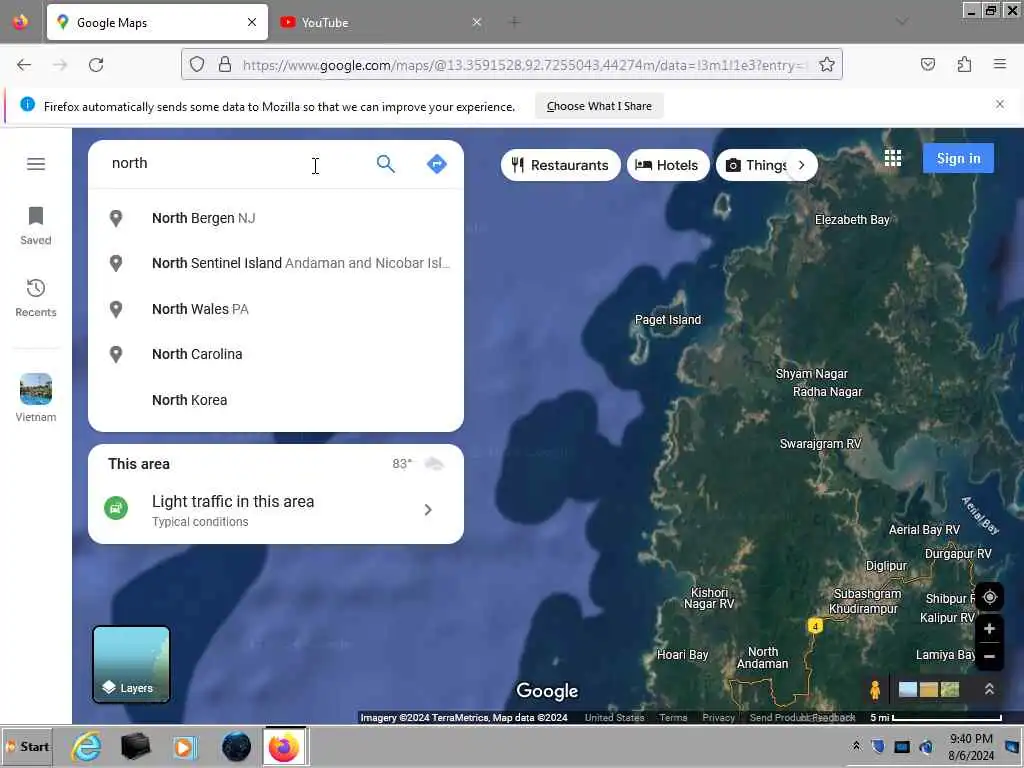Launch Internet Explorer from taskbar
The image size is (1024, 768).
(87, 746)
